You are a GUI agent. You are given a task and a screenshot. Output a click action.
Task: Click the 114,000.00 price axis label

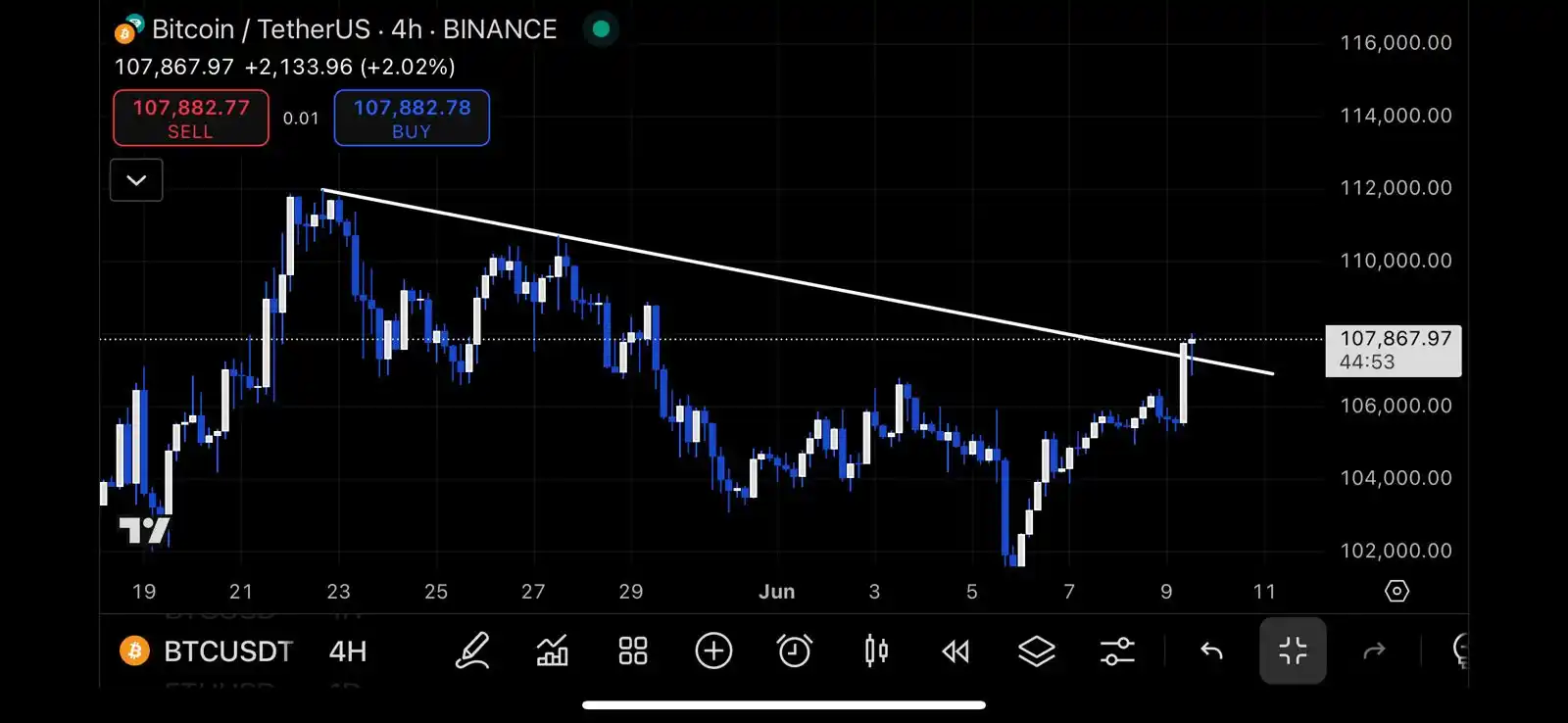[1396, 116]
